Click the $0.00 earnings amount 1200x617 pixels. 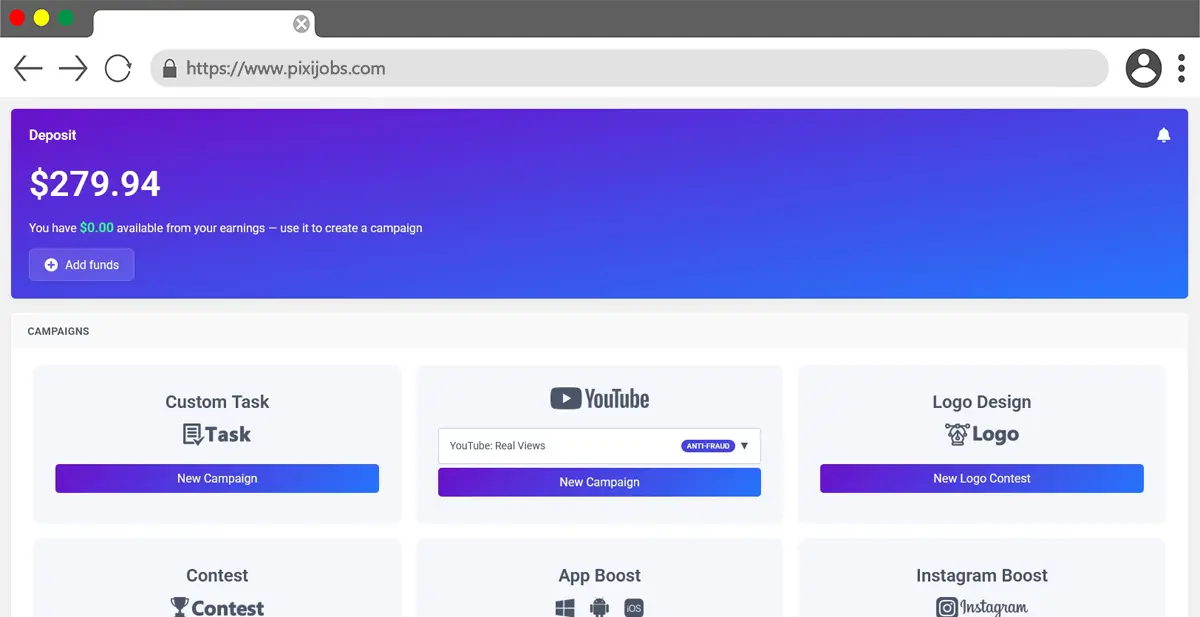(x=97, y=228)
